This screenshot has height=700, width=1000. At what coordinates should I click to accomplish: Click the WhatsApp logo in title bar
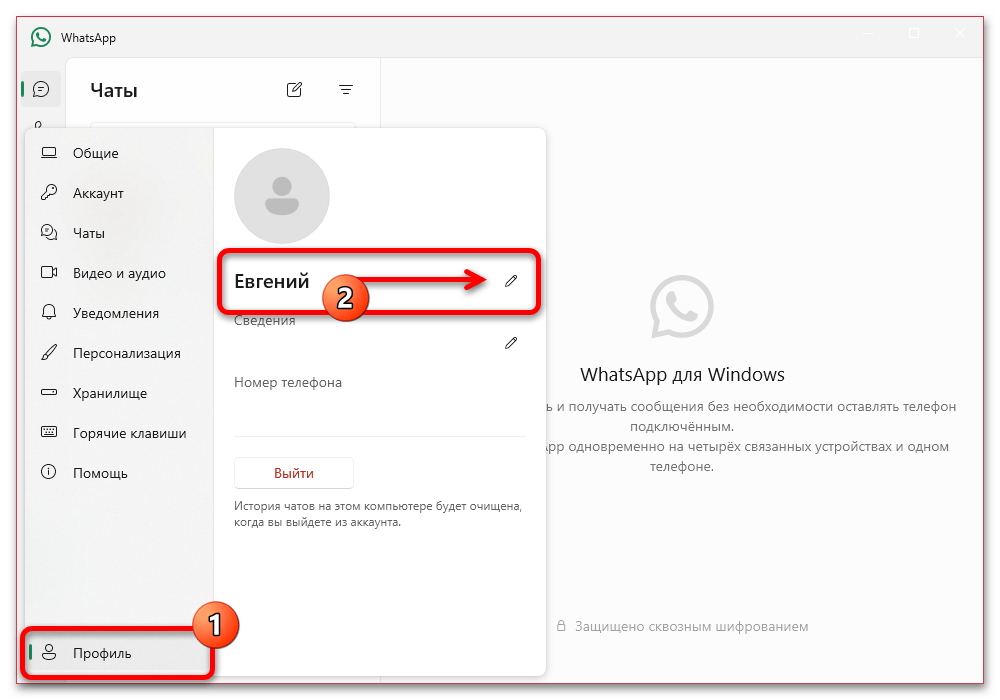tap(41, 38)
